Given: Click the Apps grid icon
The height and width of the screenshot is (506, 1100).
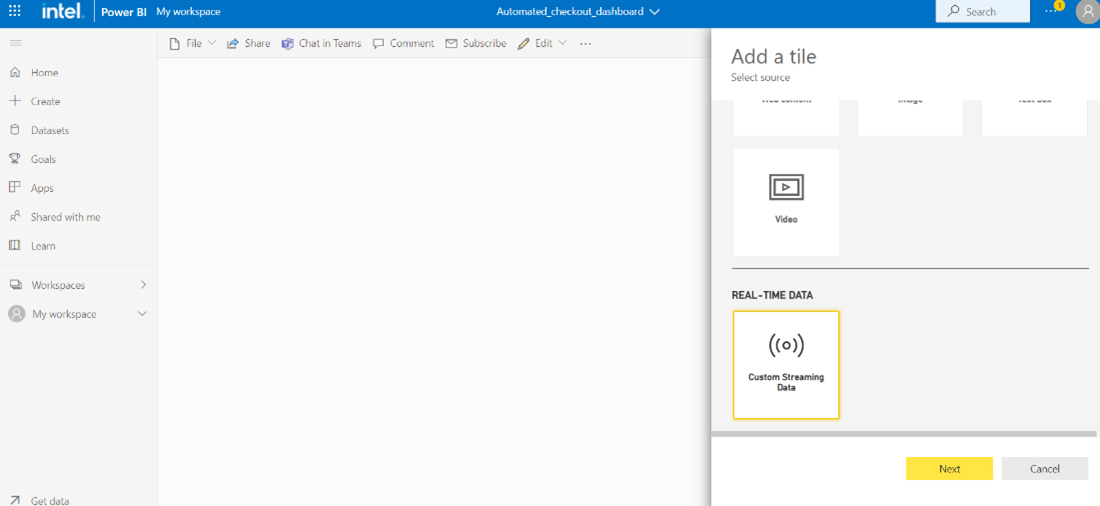Looking at the screenshot, I should point(15,187).
